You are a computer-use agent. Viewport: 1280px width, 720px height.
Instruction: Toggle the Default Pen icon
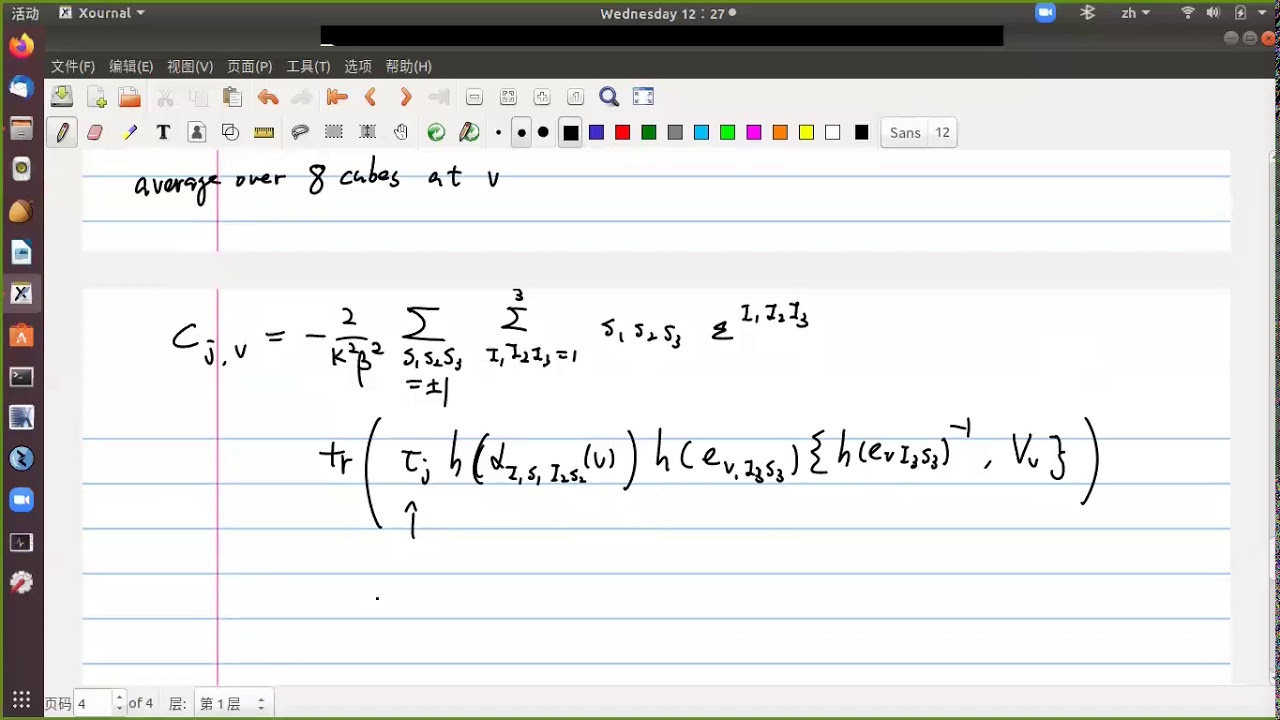pos(469,132)
